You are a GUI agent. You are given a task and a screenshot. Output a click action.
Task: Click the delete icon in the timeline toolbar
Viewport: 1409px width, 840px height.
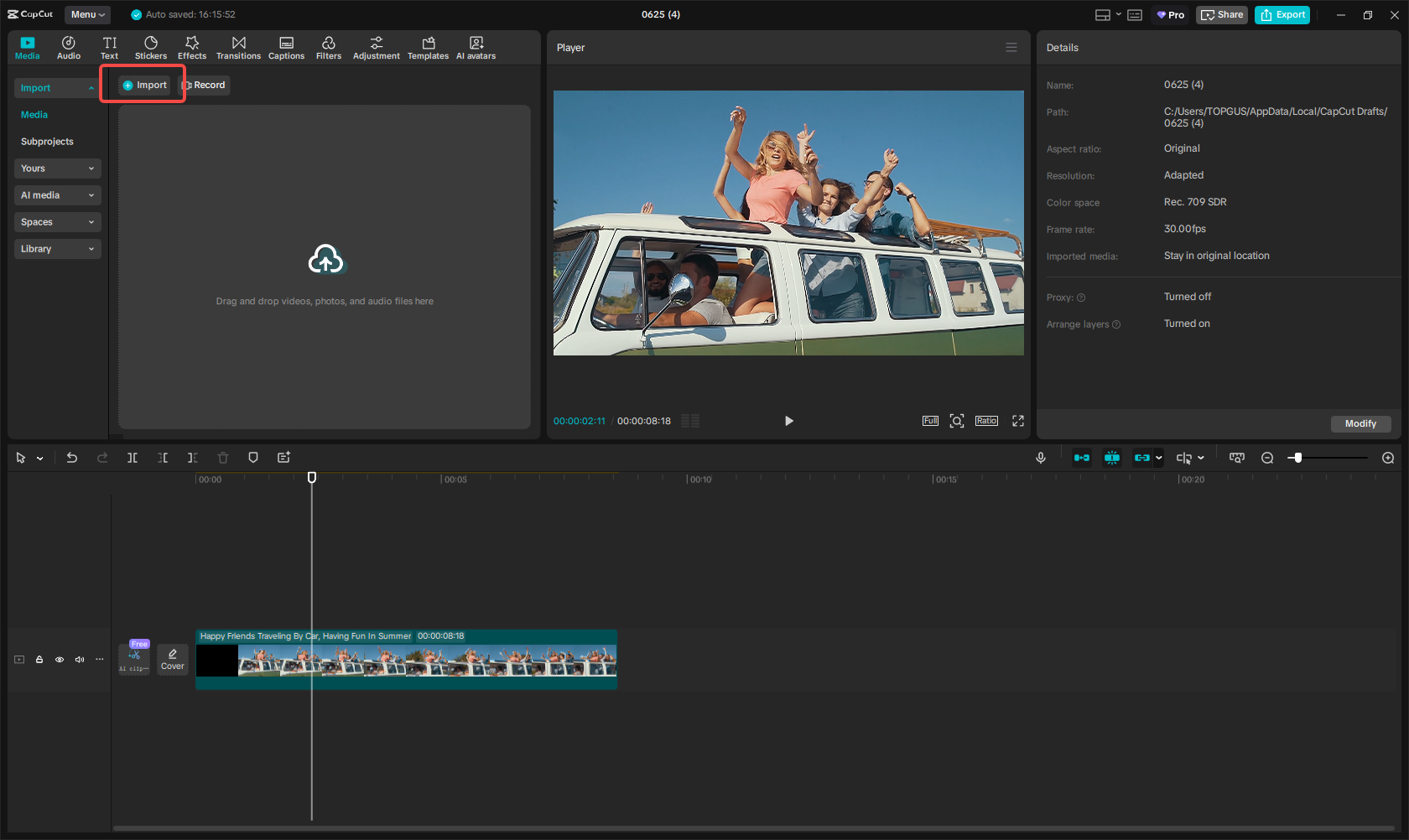tap(222, 458)
